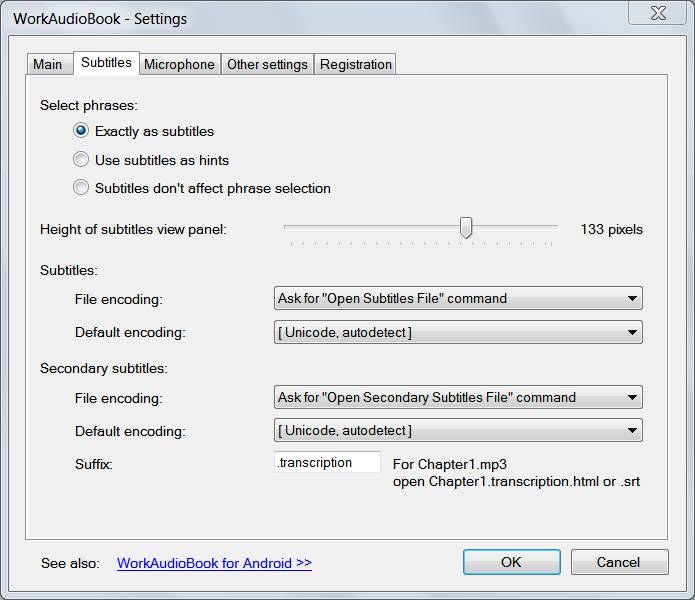Click the subtitles panel height slider thumb
Image resolution: width=695 pixels, height=600 pixels.
tap(465, 229)
